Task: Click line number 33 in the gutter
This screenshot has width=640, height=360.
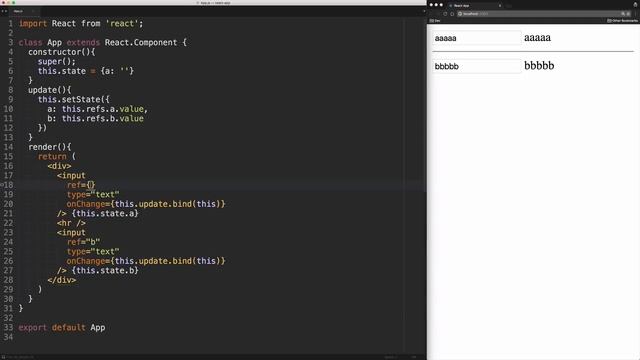Action: [x=8, y=327]
